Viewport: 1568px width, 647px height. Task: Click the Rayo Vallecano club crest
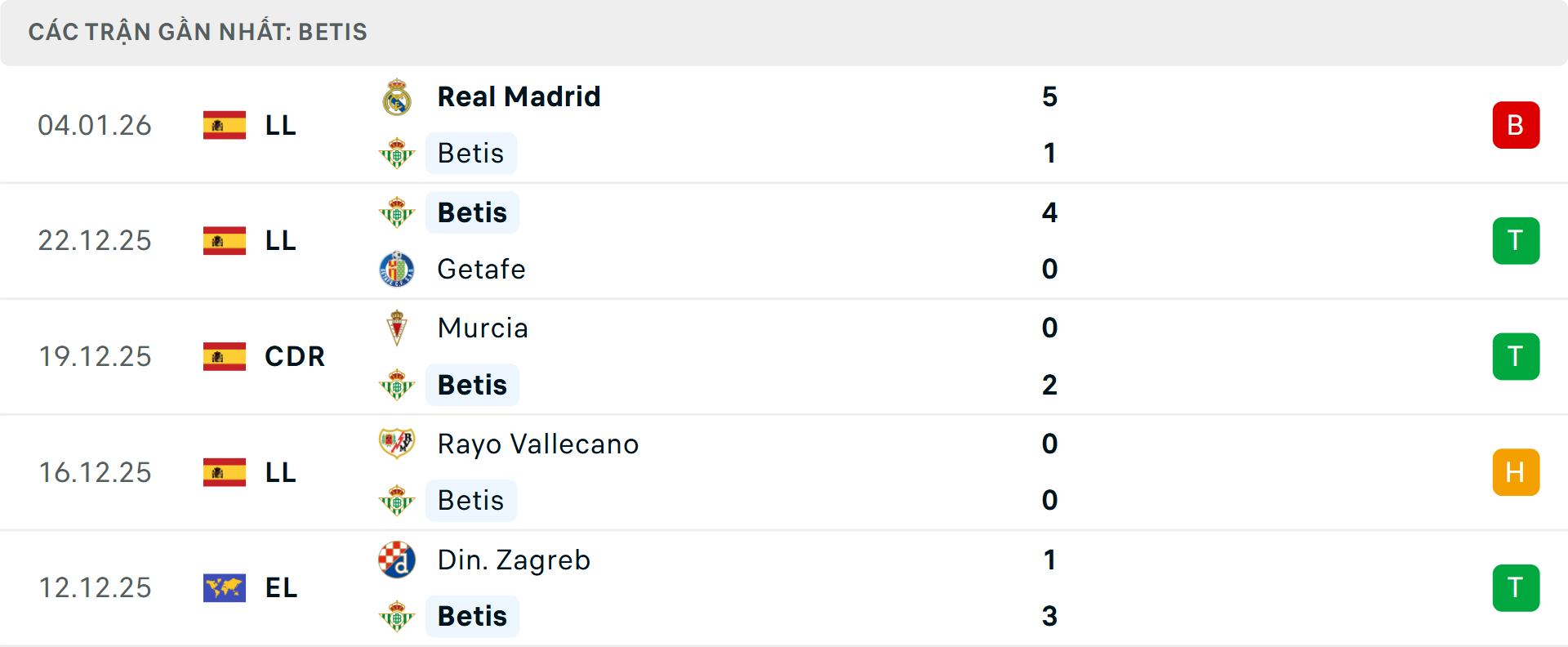[x=397, y=444]
